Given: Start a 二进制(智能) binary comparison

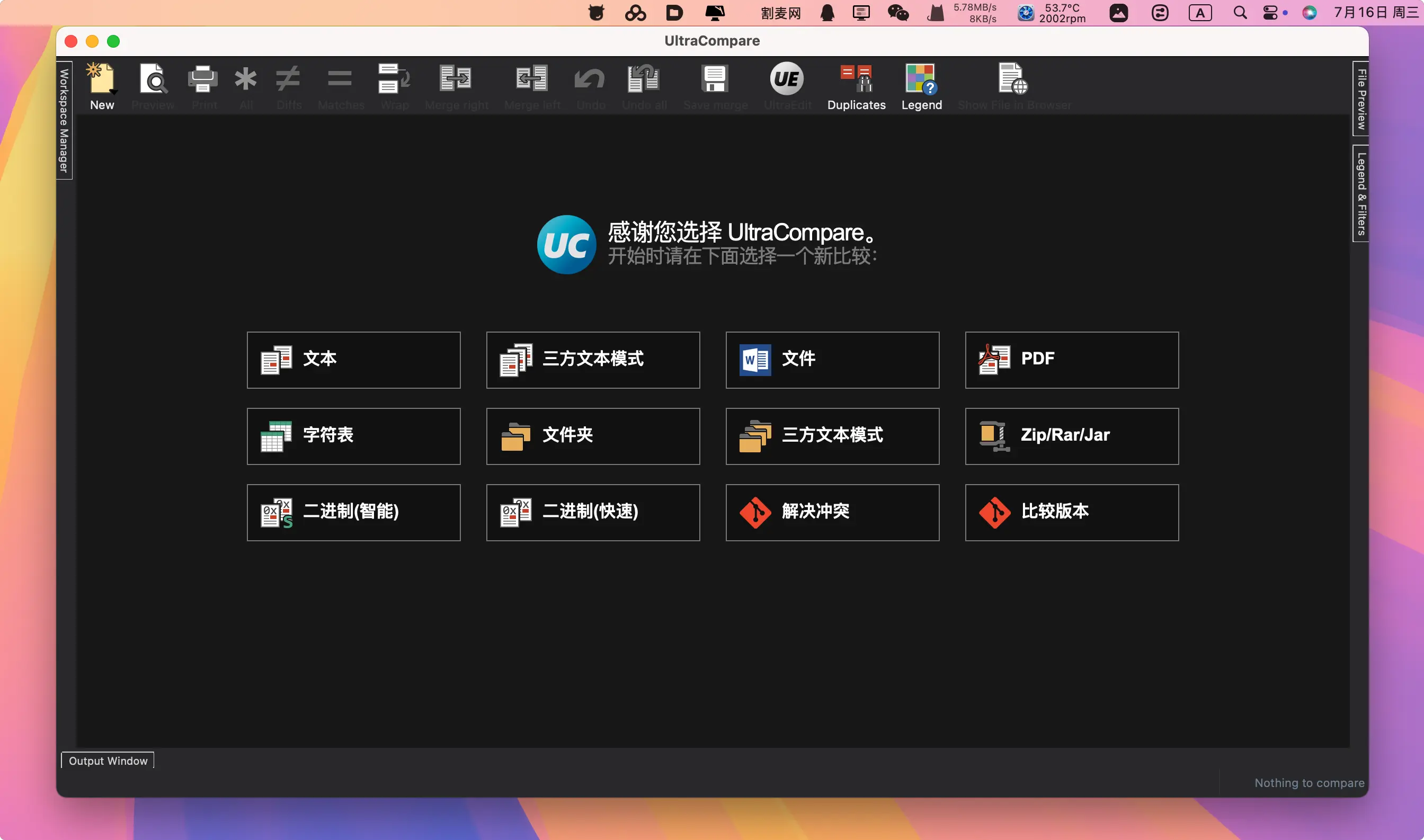Looking at the screenshot, I should tap(353, 512).
